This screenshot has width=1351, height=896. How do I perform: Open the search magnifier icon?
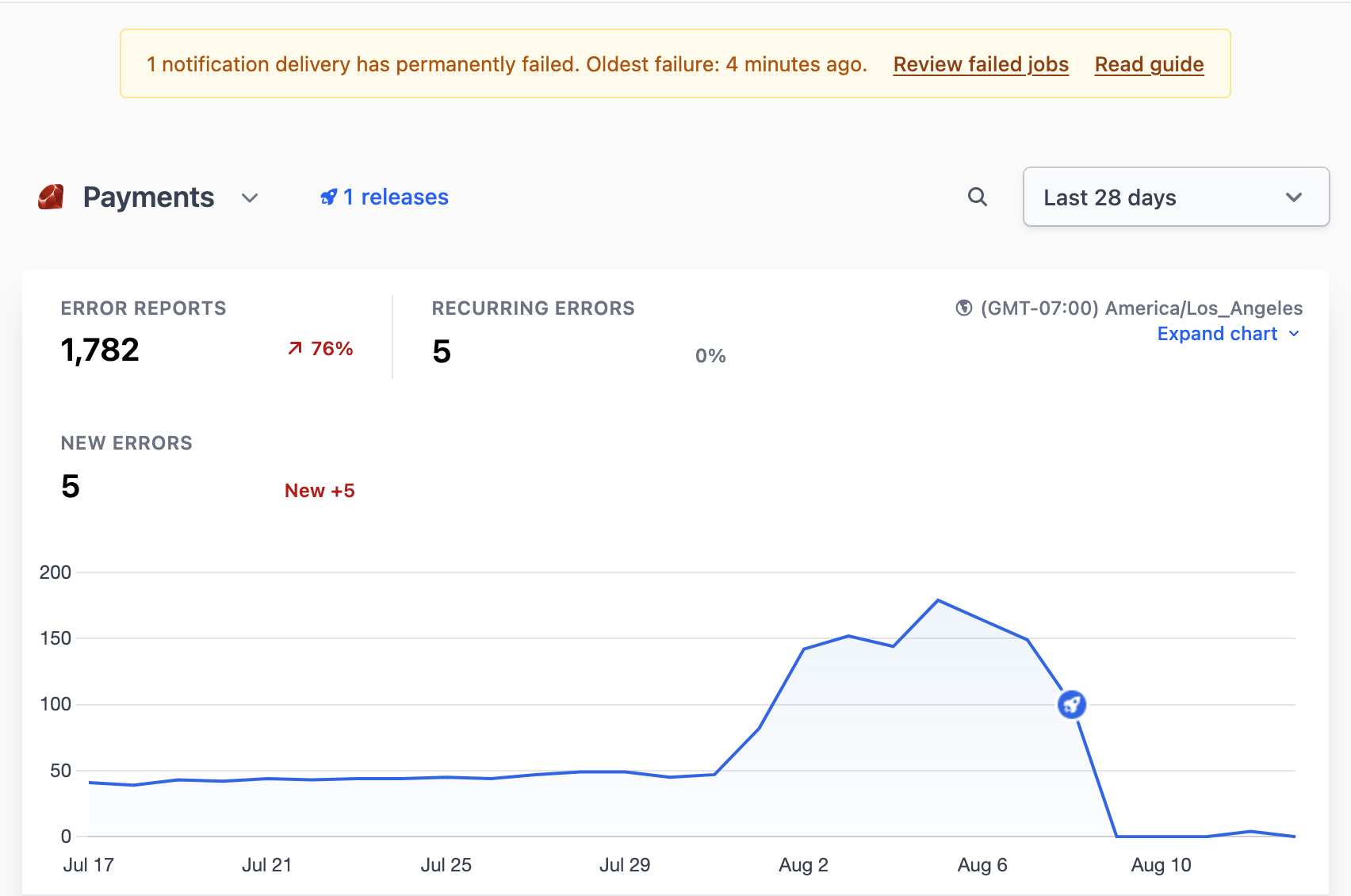(x=978, y=197)
